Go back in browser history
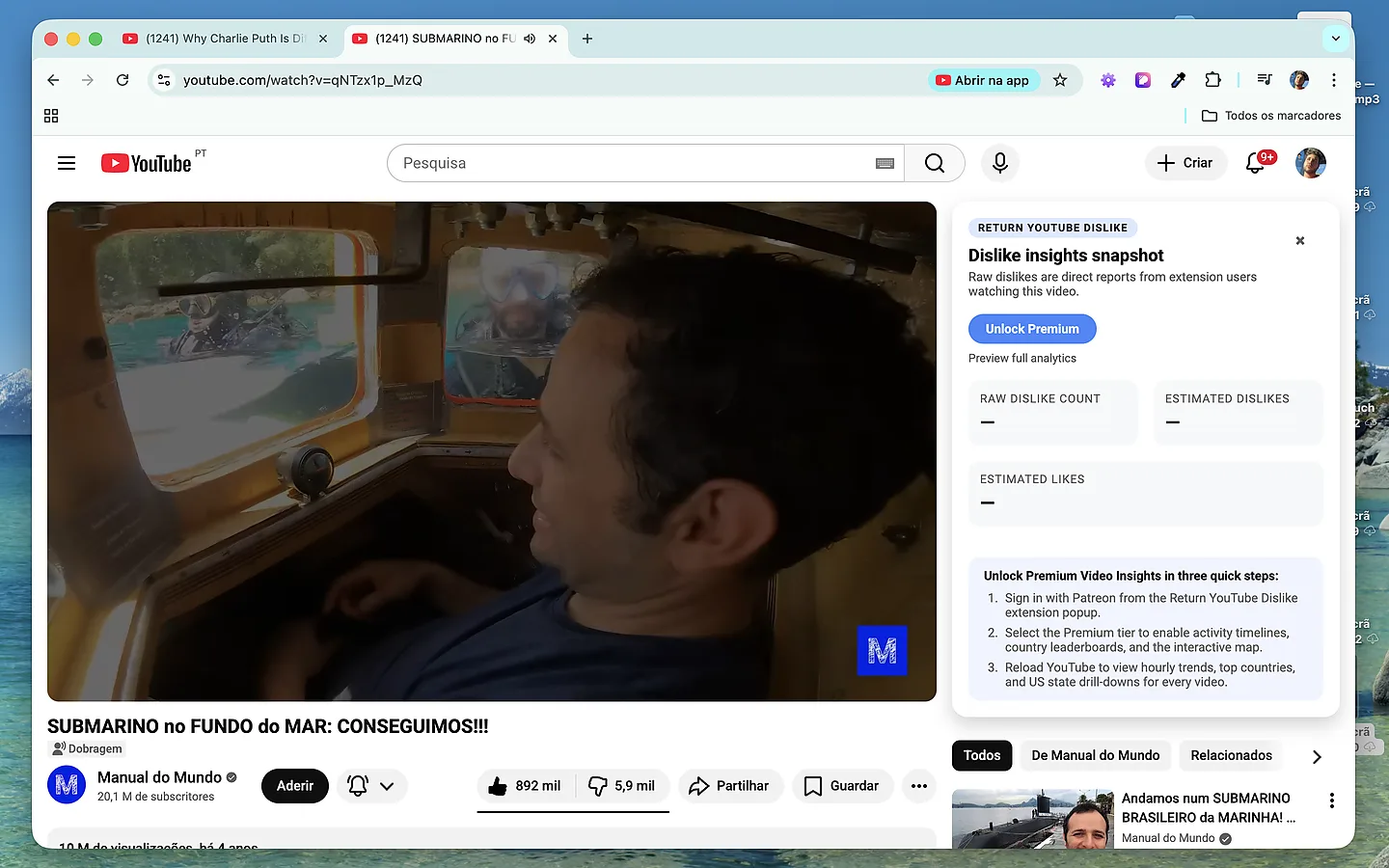 pos(53,80)
